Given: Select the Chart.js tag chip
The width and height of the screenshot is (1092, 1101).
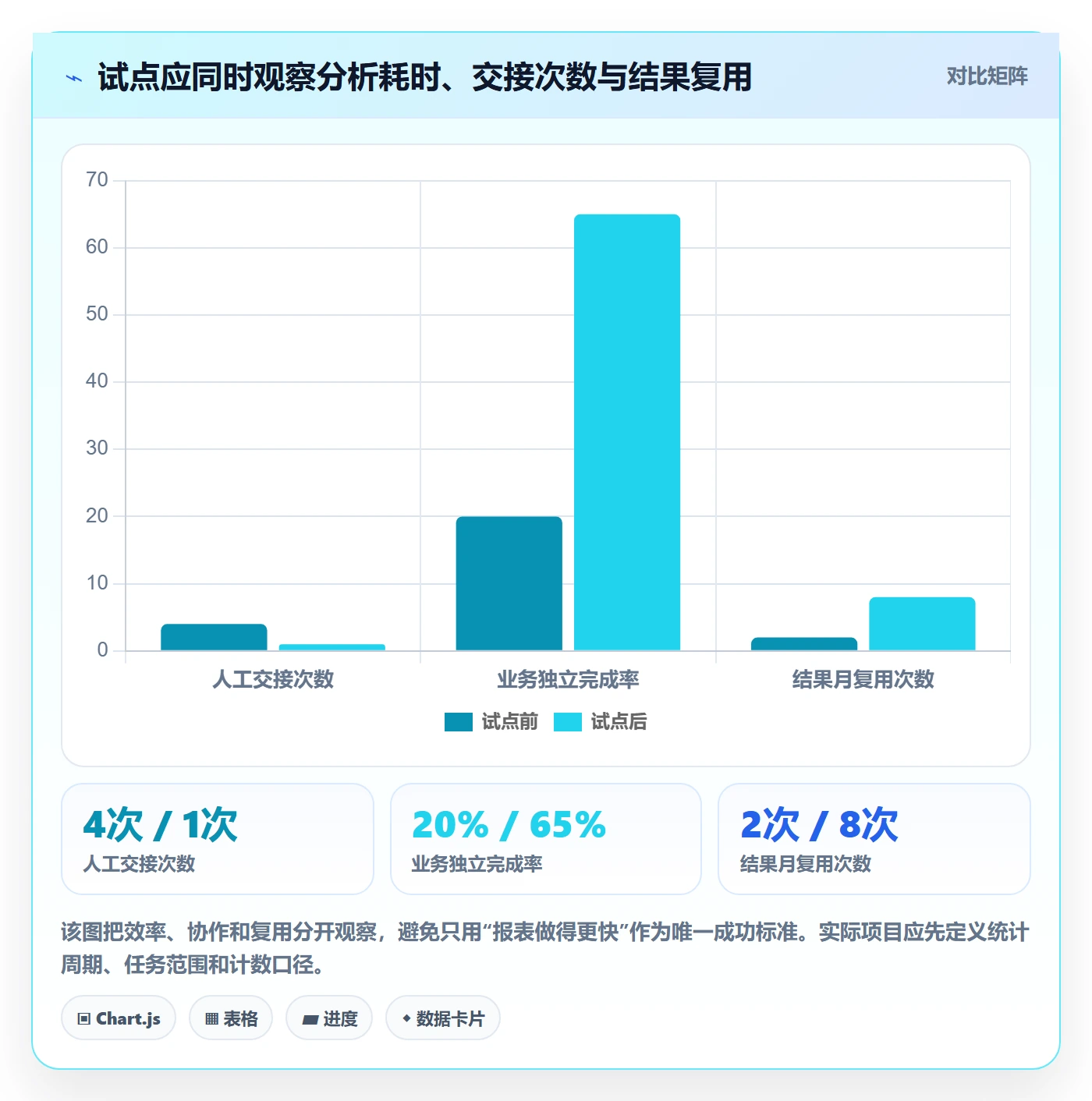Looking at the screenshot, I should click(119, 1018).
